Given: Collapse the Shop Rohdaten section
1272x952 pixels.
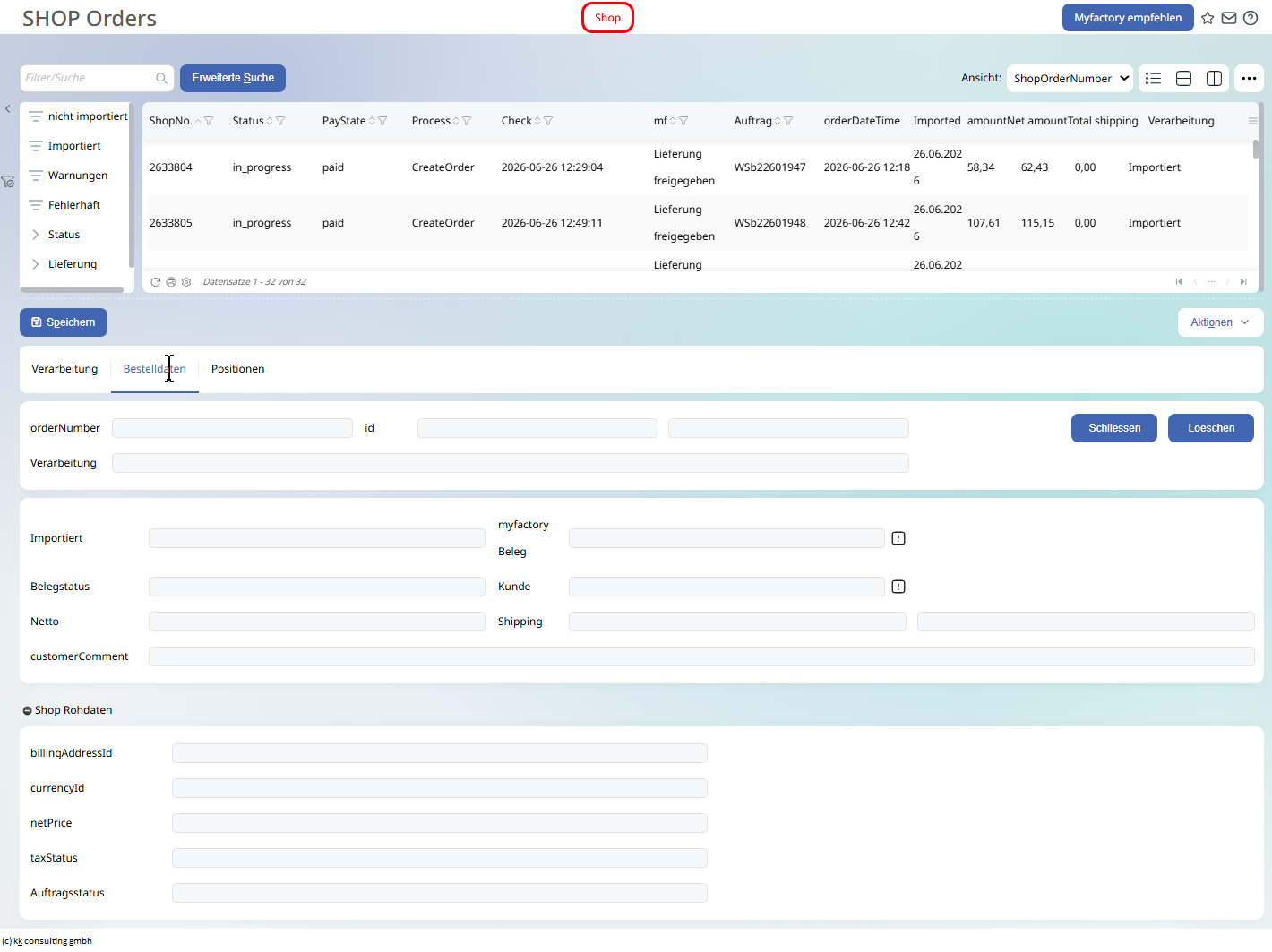Looking at the screenshot, I should point(27,711).
